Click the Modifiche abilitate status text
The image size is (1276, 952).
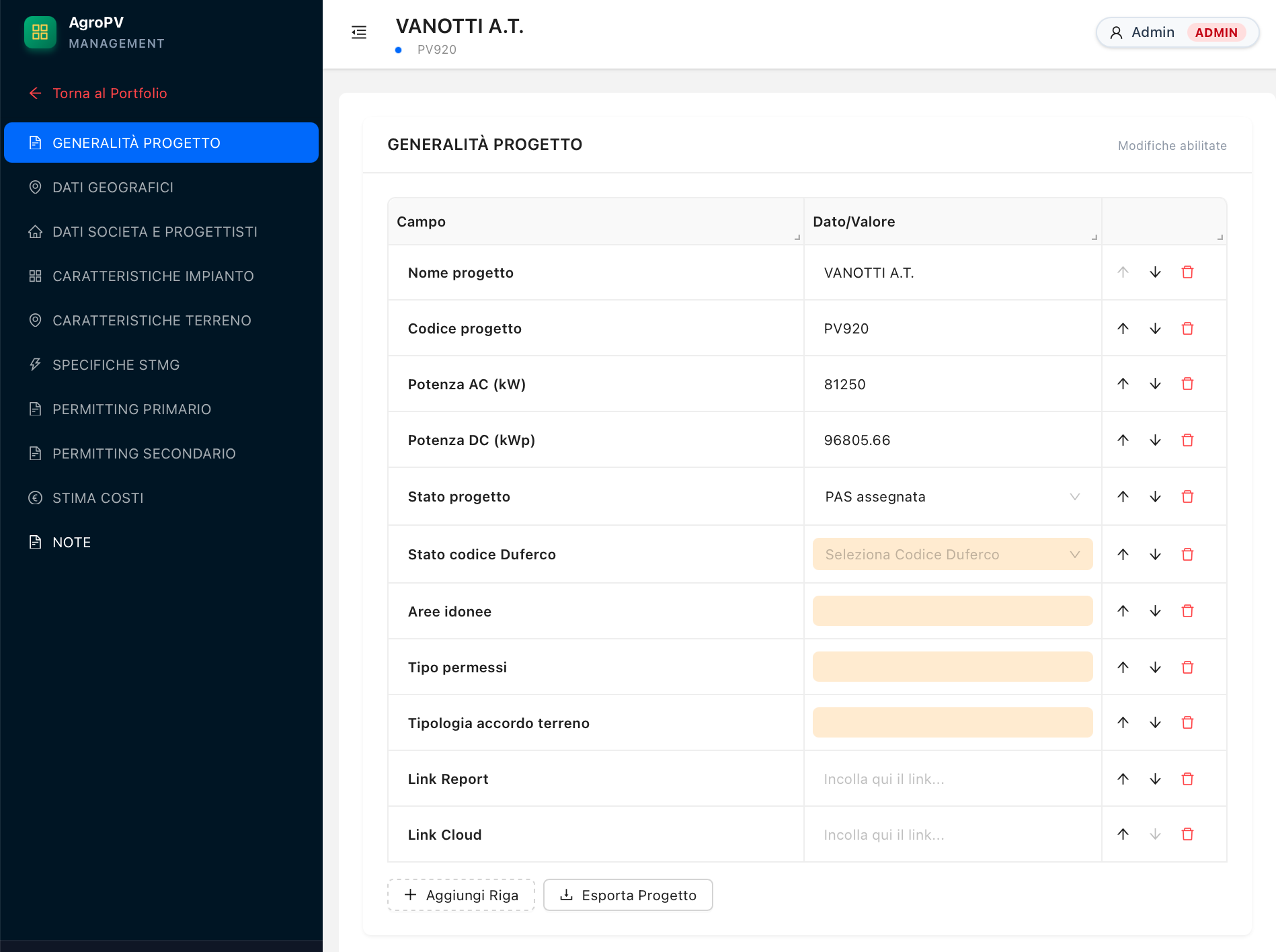1172,145
